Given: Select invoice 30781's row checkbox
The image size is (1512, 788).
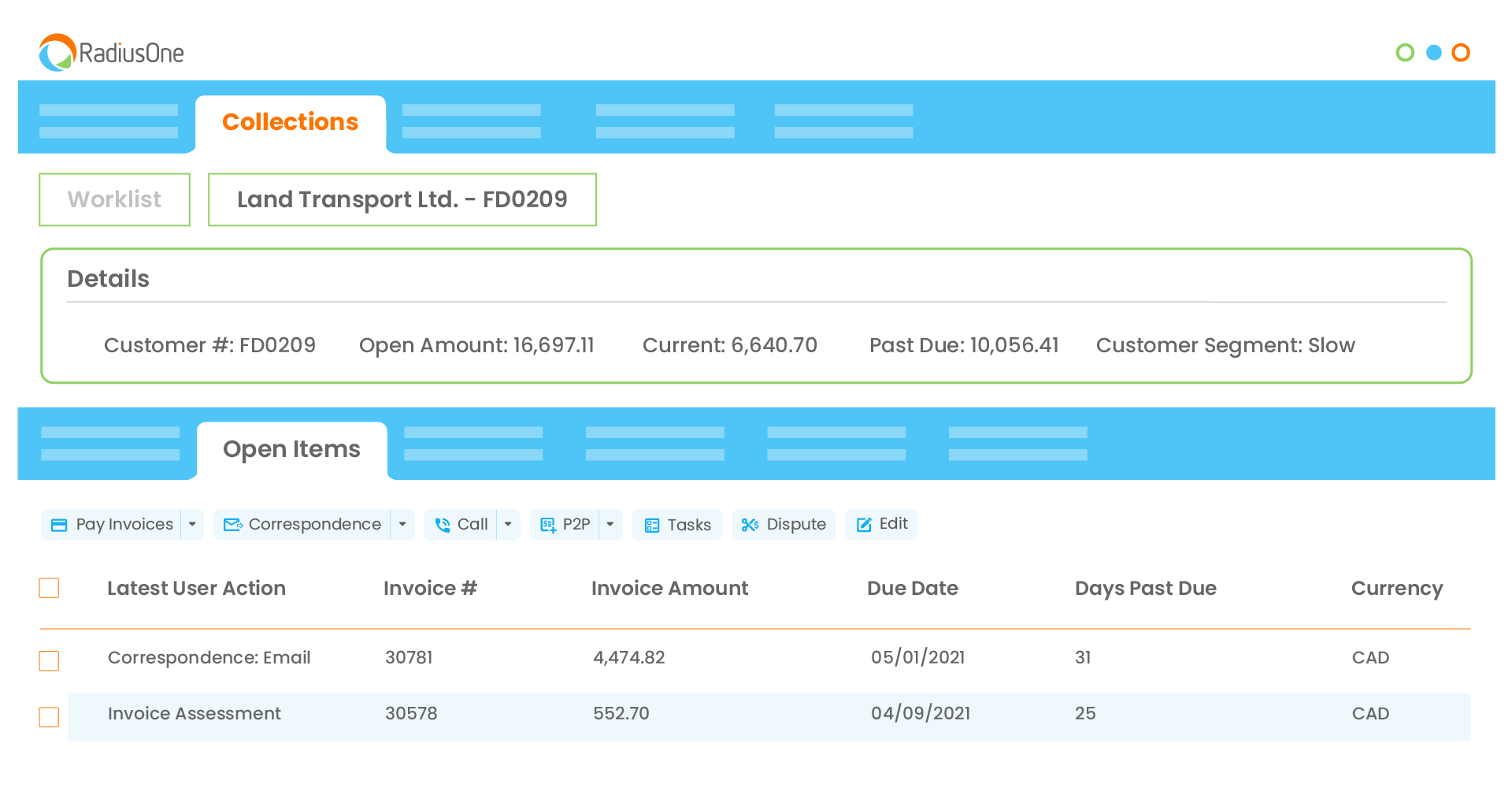Looking at the screenshot, I should [x=49, y=661].
